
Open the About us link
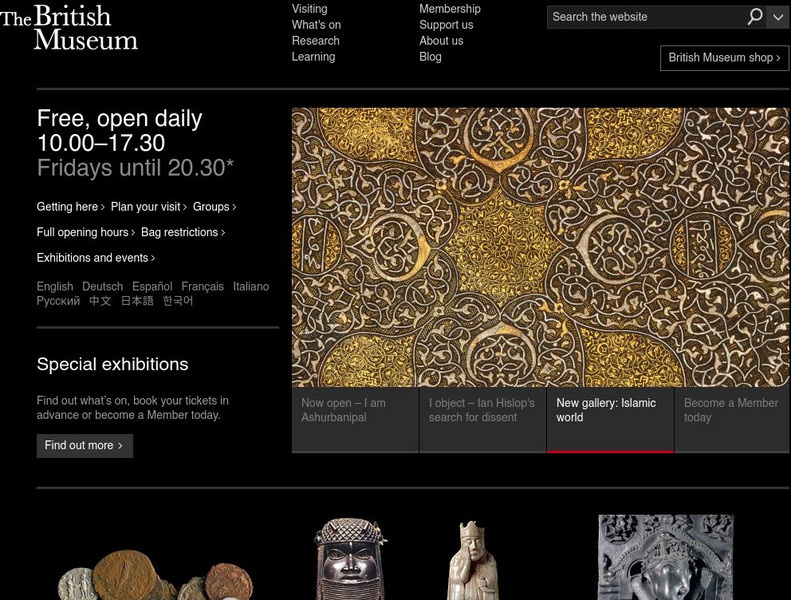click(x=441, y=41)
